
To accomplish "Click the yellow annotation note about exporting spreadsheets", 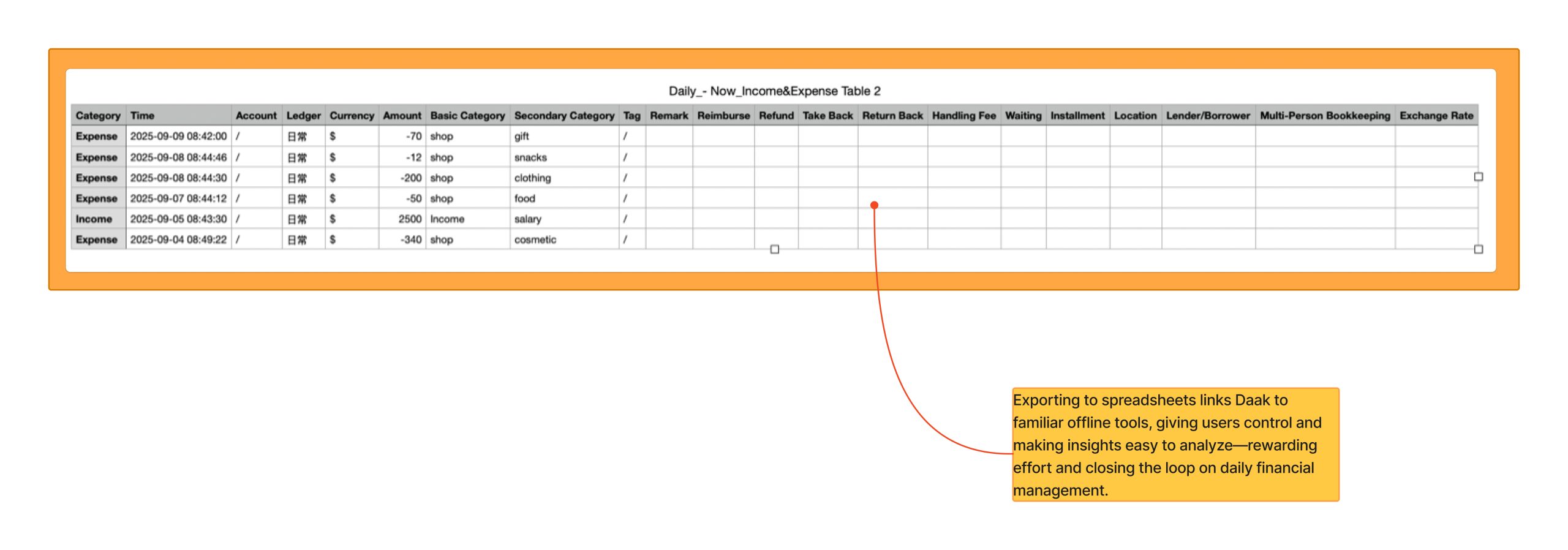I will pos(1175,445).
